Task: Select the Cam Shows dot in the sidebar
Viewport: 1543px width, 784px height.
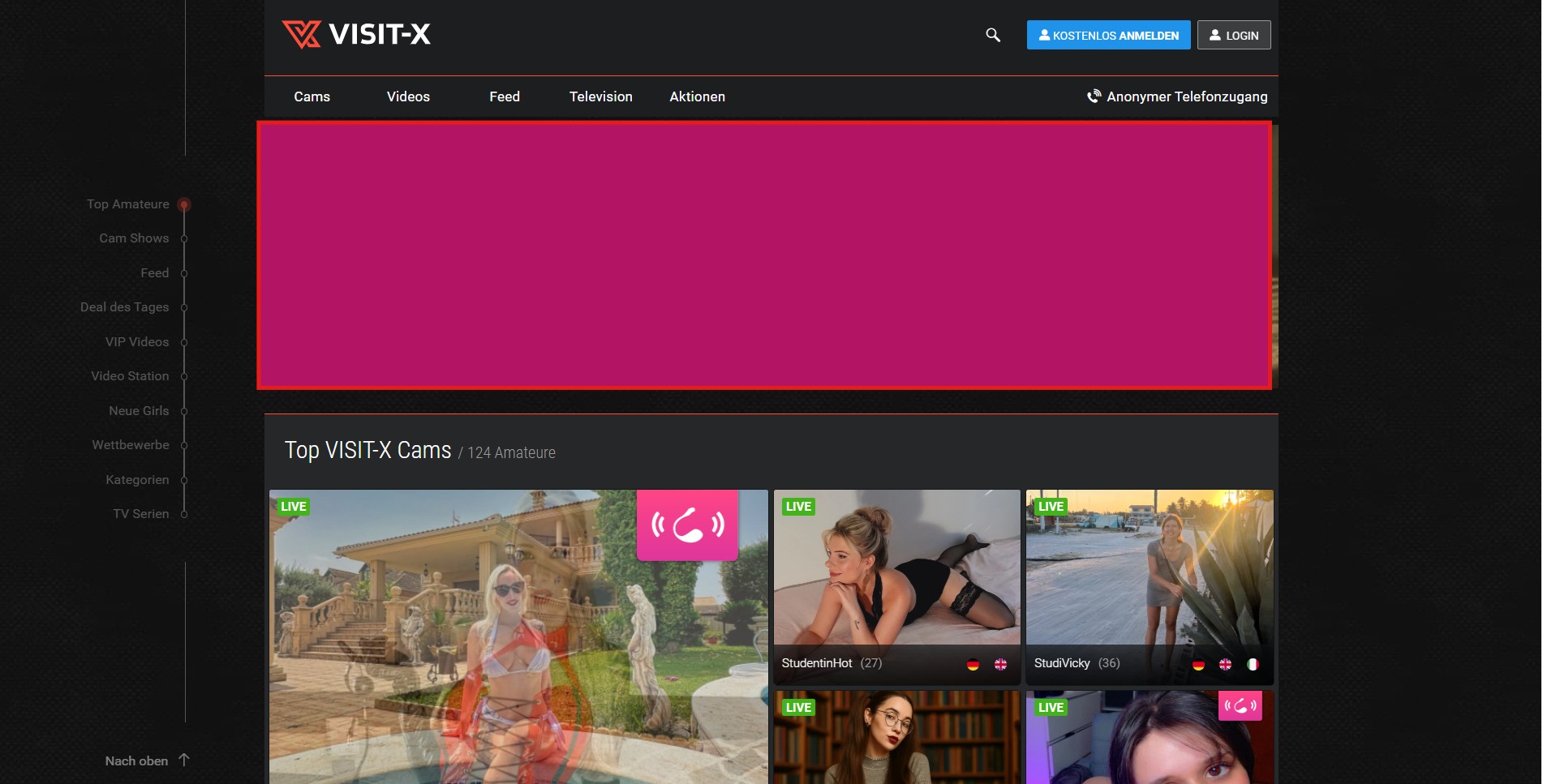Action: click(x=184, y=238)
